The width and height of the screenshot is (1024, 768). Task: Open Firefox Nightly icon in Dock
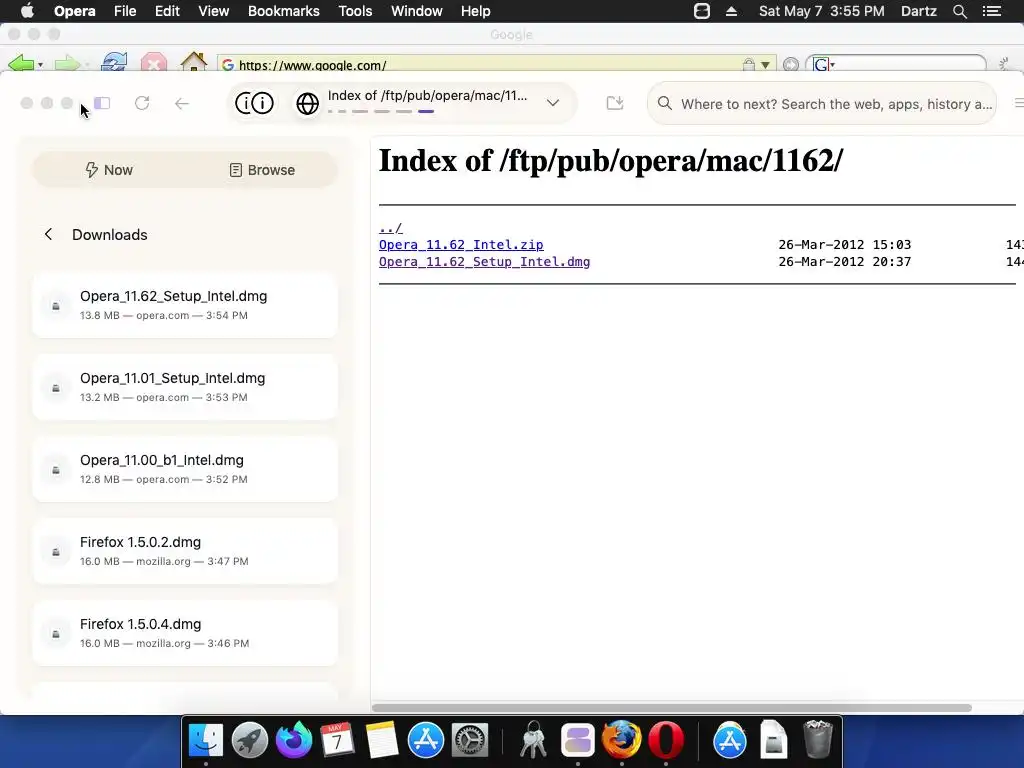[x=294, y=740]
